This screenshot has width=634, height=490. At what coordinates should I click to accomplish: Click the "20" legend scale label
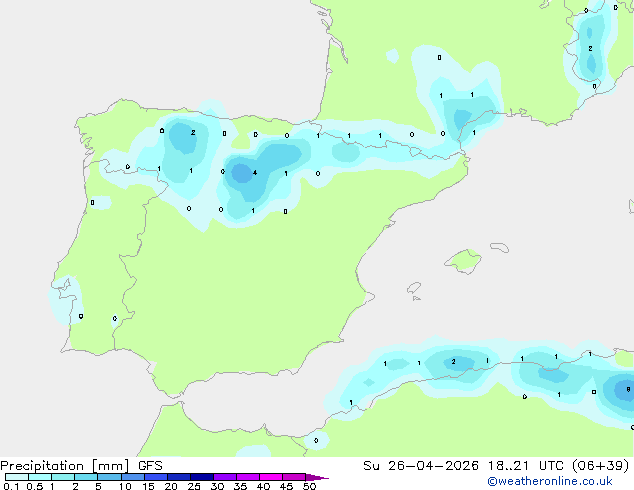(x=171, y=486)
